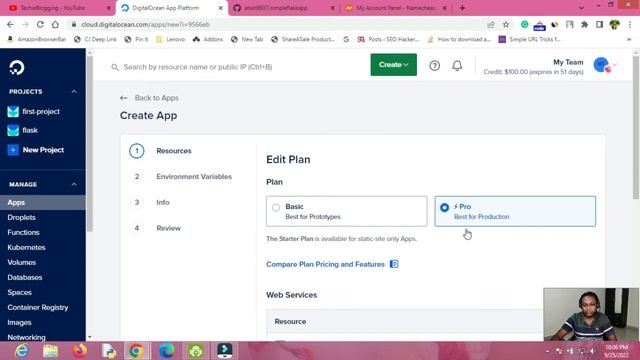The height and width of the screenshot is (360, 640).
Task: Open Networking in sidebar
Action: point(26,337)
